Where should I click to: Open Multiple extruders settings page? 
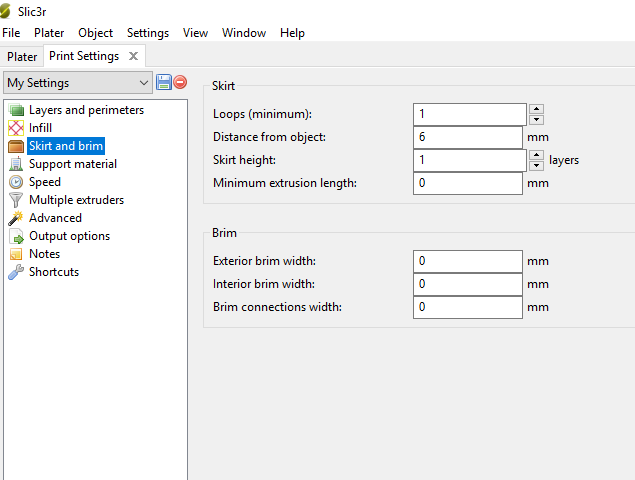click(77, 200)
